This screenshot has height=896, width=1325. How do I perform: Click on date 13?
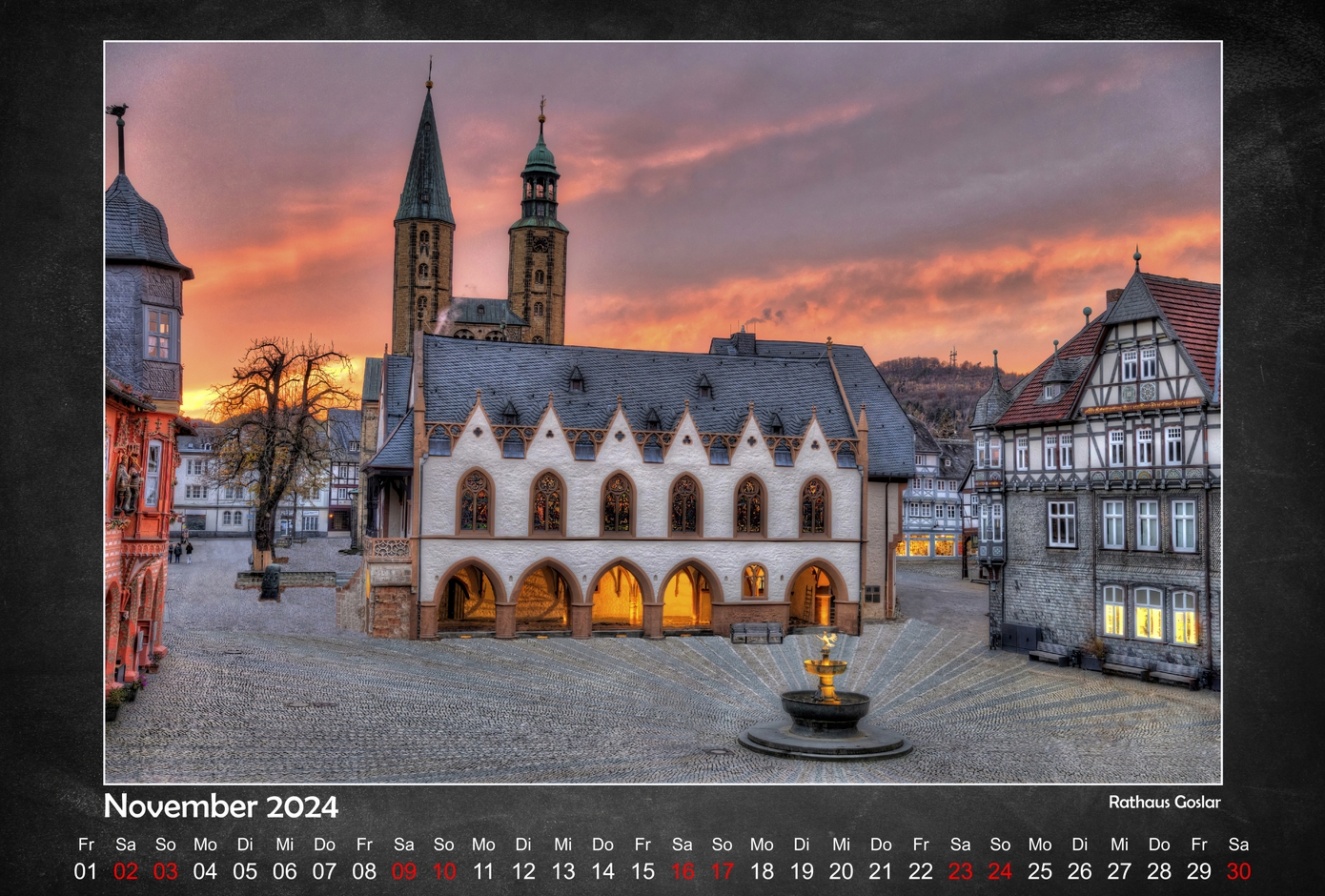click(563, 871)
